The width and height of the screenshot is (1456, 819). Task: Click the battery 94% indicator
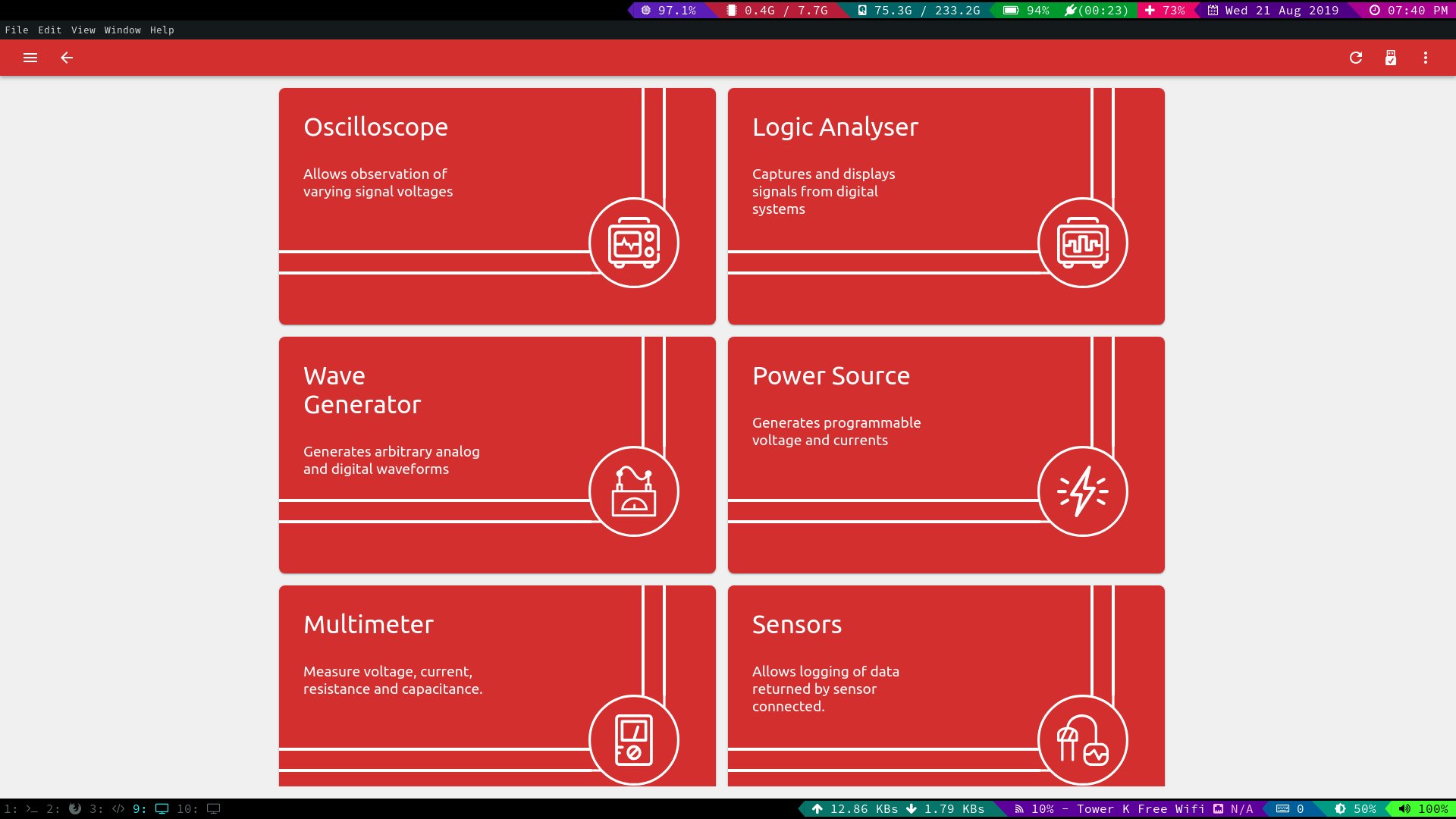pos(1026,11)
